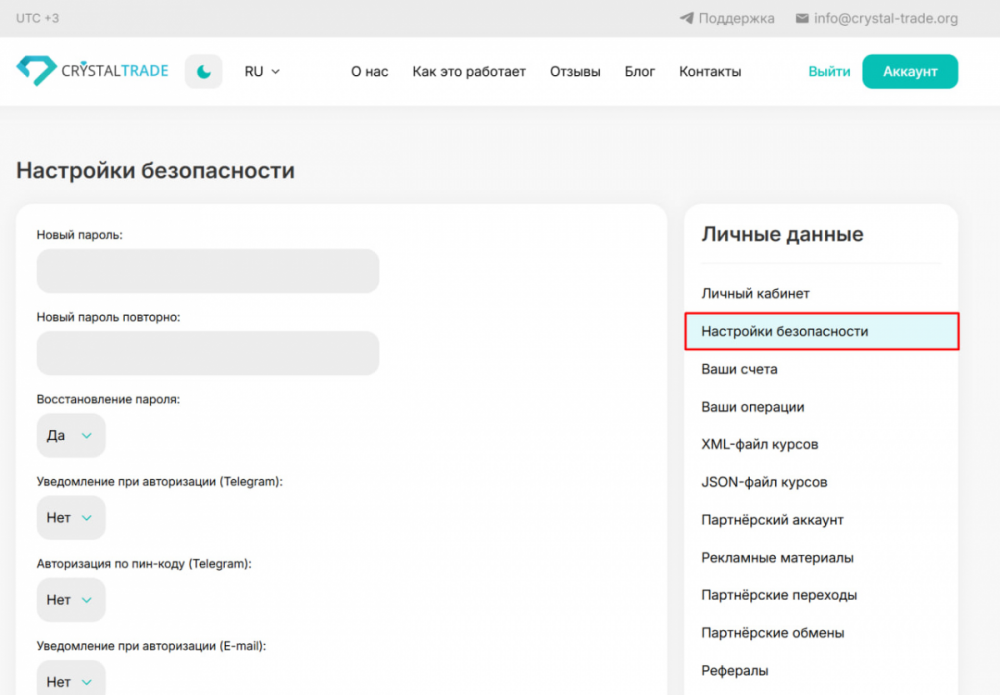Click the Crystal Trade logo
Image resolution: width=1000 pixels, height=695 pixels.
92,71
